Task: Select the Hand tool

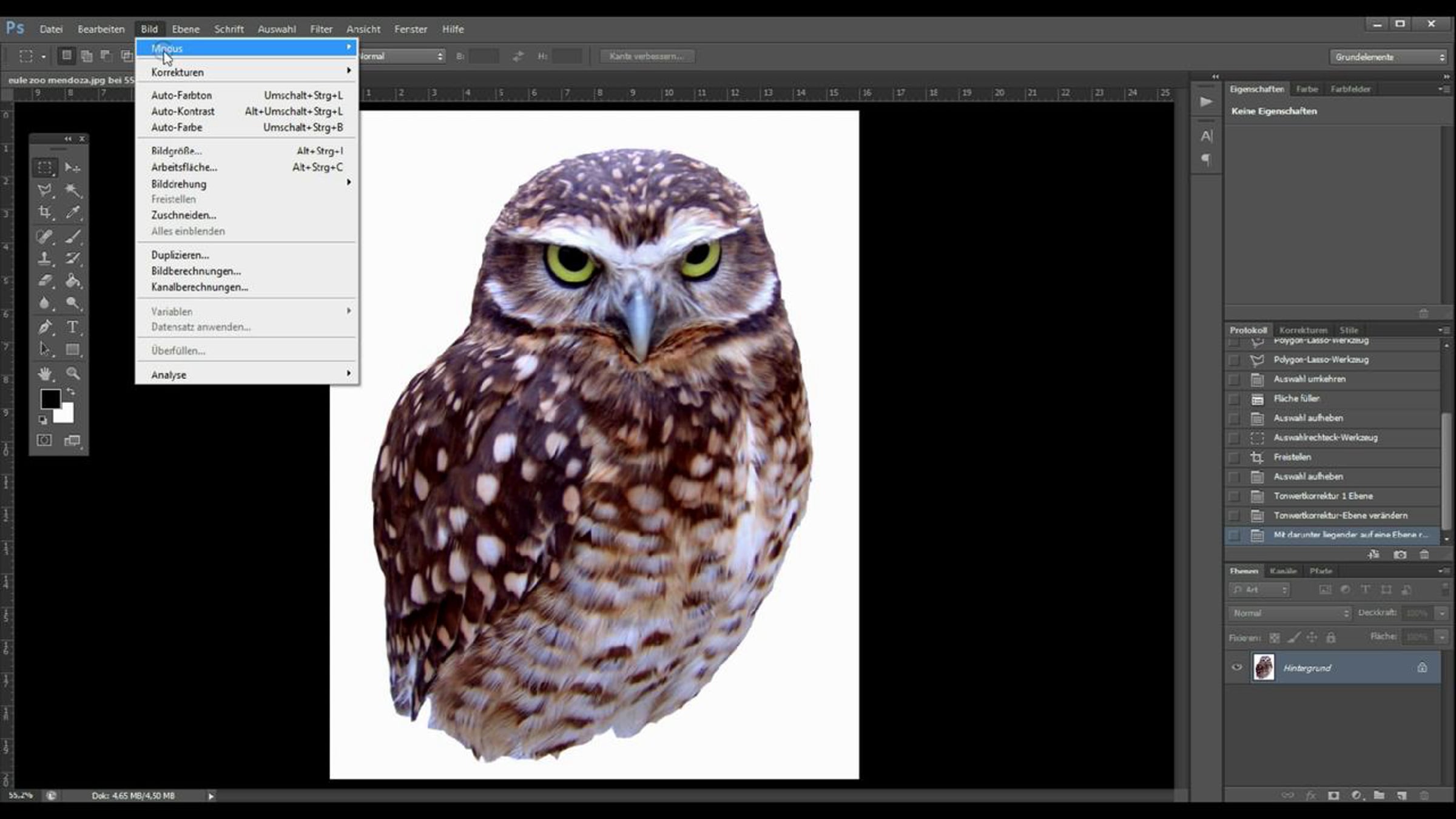Action: 44,373
